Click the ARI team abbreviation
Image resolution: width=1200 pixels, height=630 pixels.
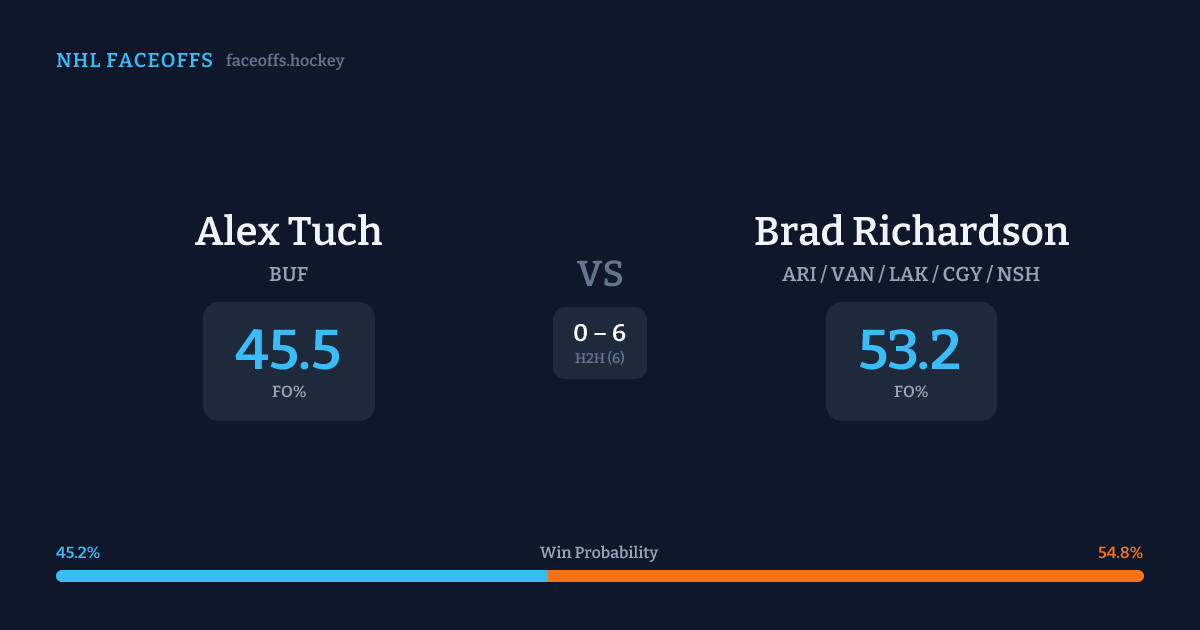pos(799,274)
